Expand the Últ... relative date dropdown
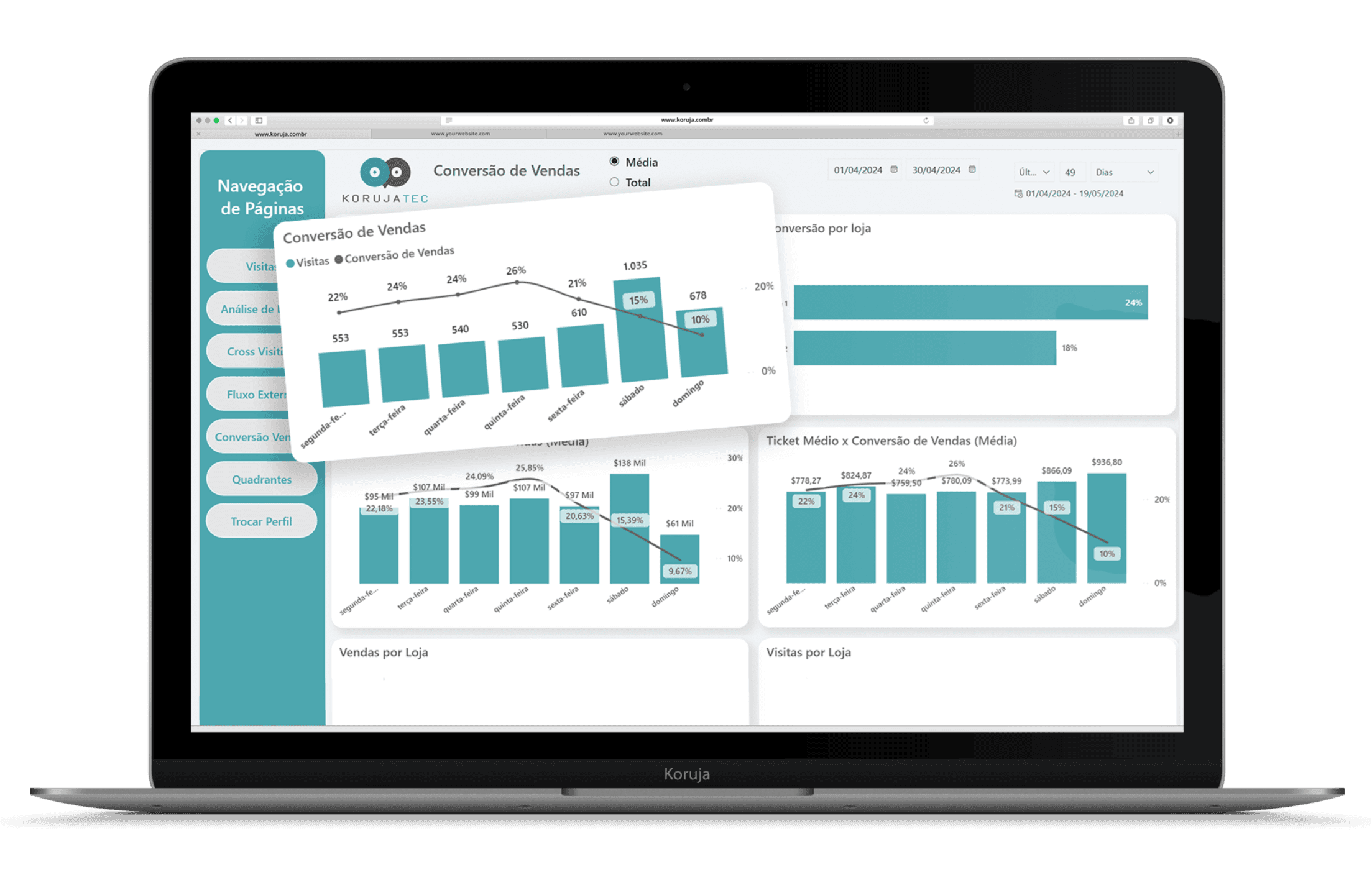 pos(1034,172)
